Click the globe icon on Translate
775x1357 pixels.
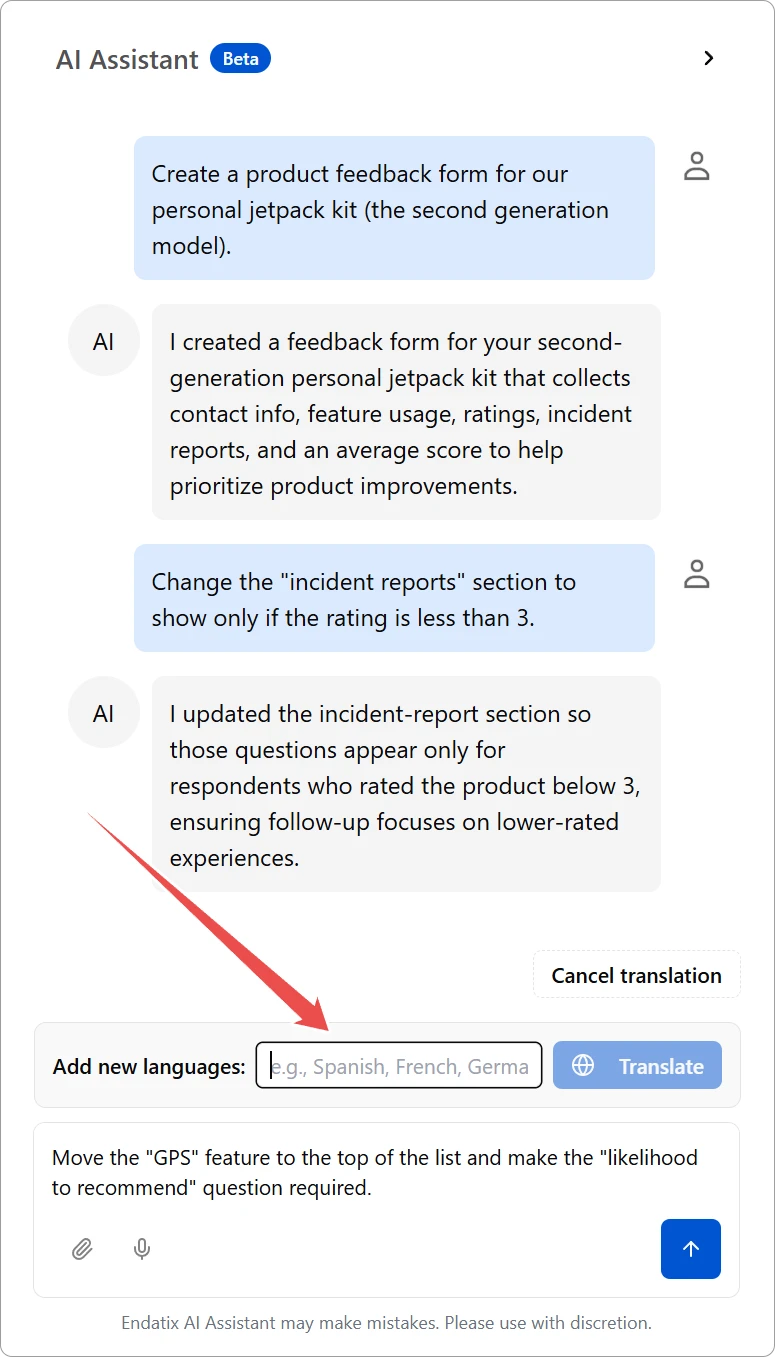583,1066
